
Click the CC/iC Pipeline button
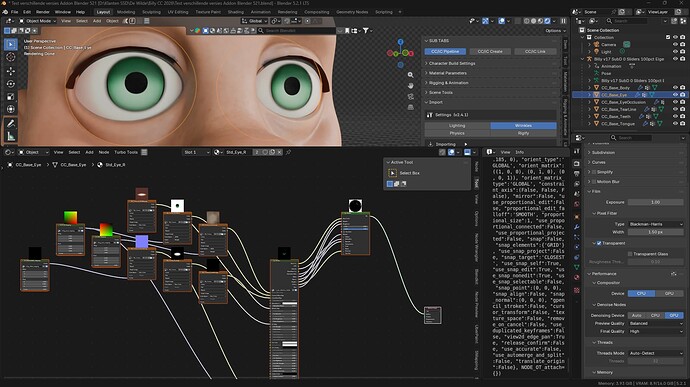pyautogui.click(x=445, y=52)
